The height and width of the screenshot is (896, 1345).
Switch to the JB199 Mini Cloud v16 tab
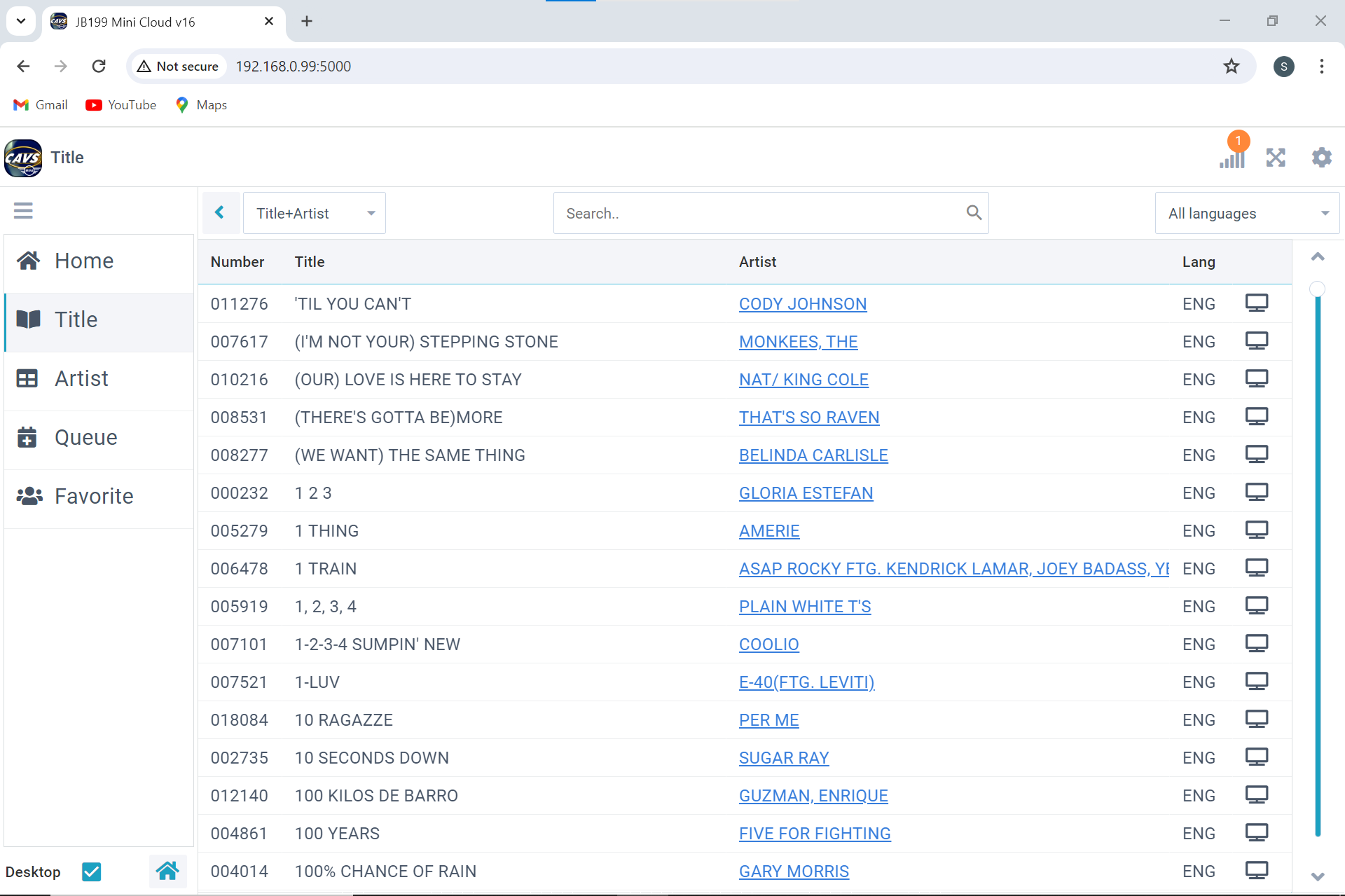pos(164,22)
